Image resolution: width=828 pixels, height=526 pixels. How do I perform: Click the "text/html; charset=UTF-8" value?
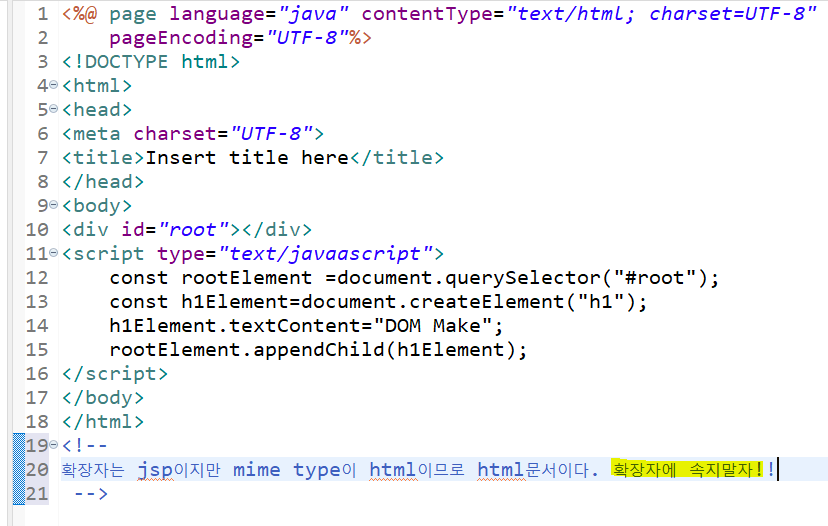(x=662, y=14)
